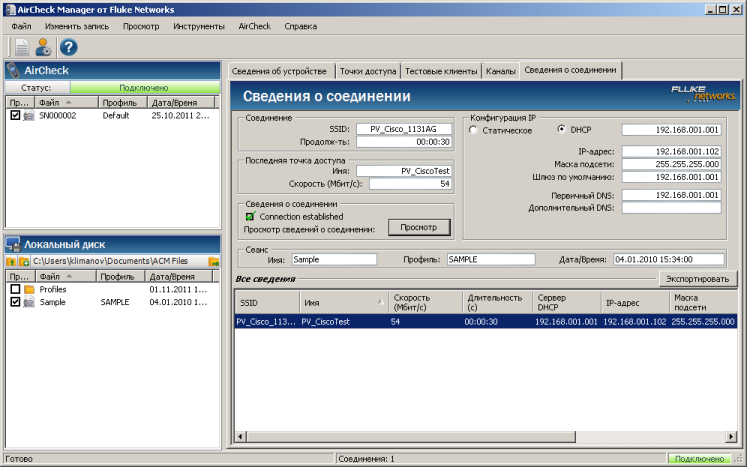Click the Маска подсети field 255.255.255.000
This screenshot has height=467, width=747.
(671, 164)
